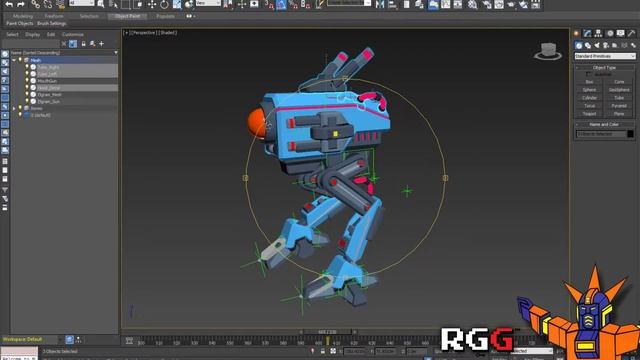The width and height of the screenshot is (640, 360).
Task: Select the Lights category in the Create panel
Action: 597,45
